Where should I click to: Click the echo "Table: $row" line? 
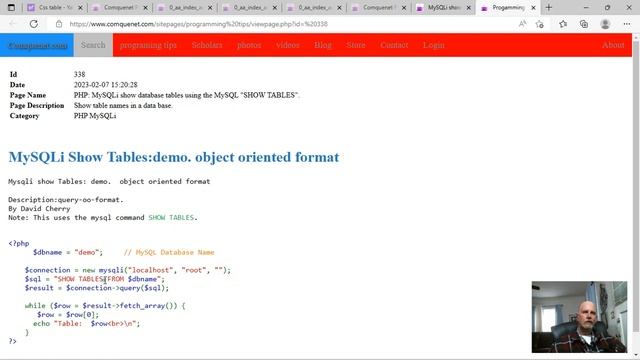pos(87,324)
